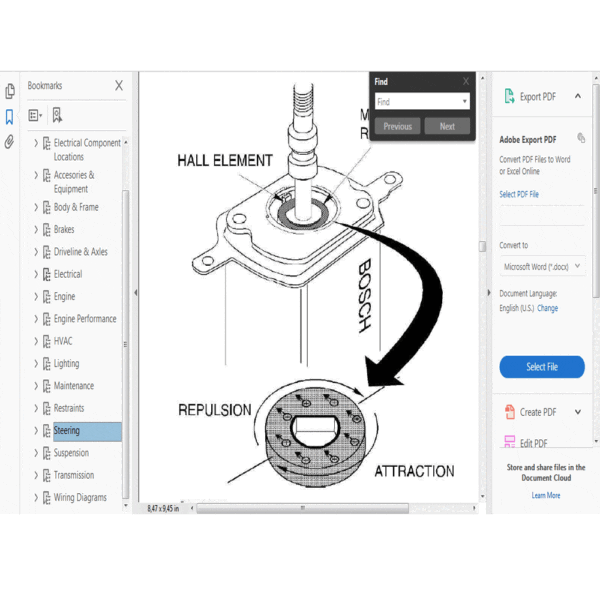Expand the Suspension bookmark
The width and height of the screenshot is (600, 600).
click(x=36, y=453)
